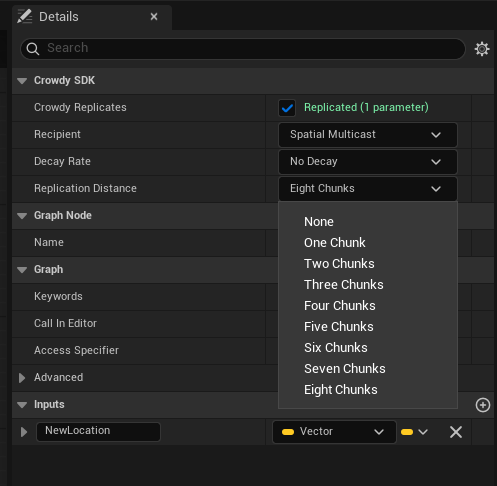Open the Recipient dropdown
497x486 pixels.
click(368, 135)
